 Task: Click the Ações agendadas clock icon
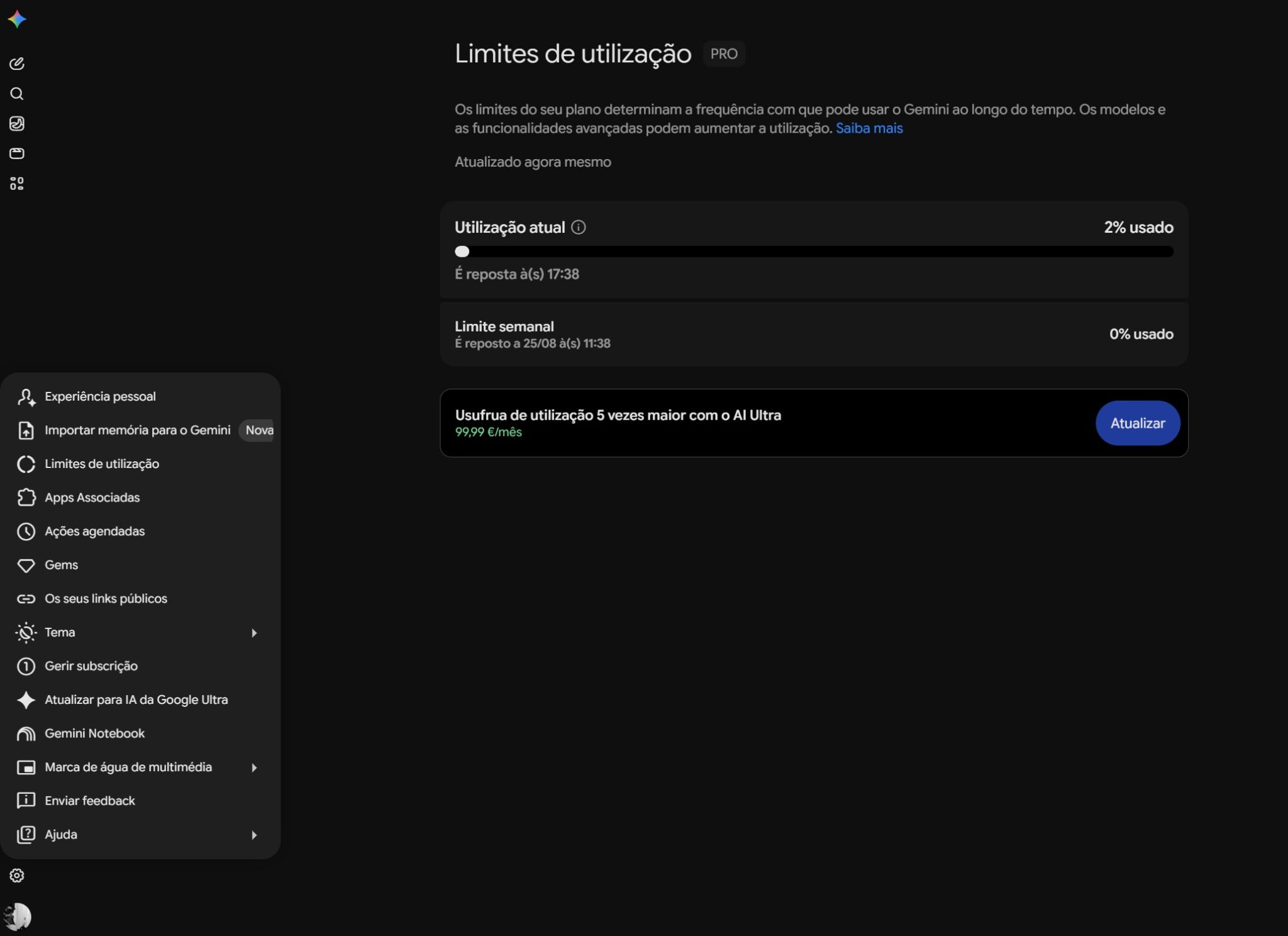[x=26, y=532]
